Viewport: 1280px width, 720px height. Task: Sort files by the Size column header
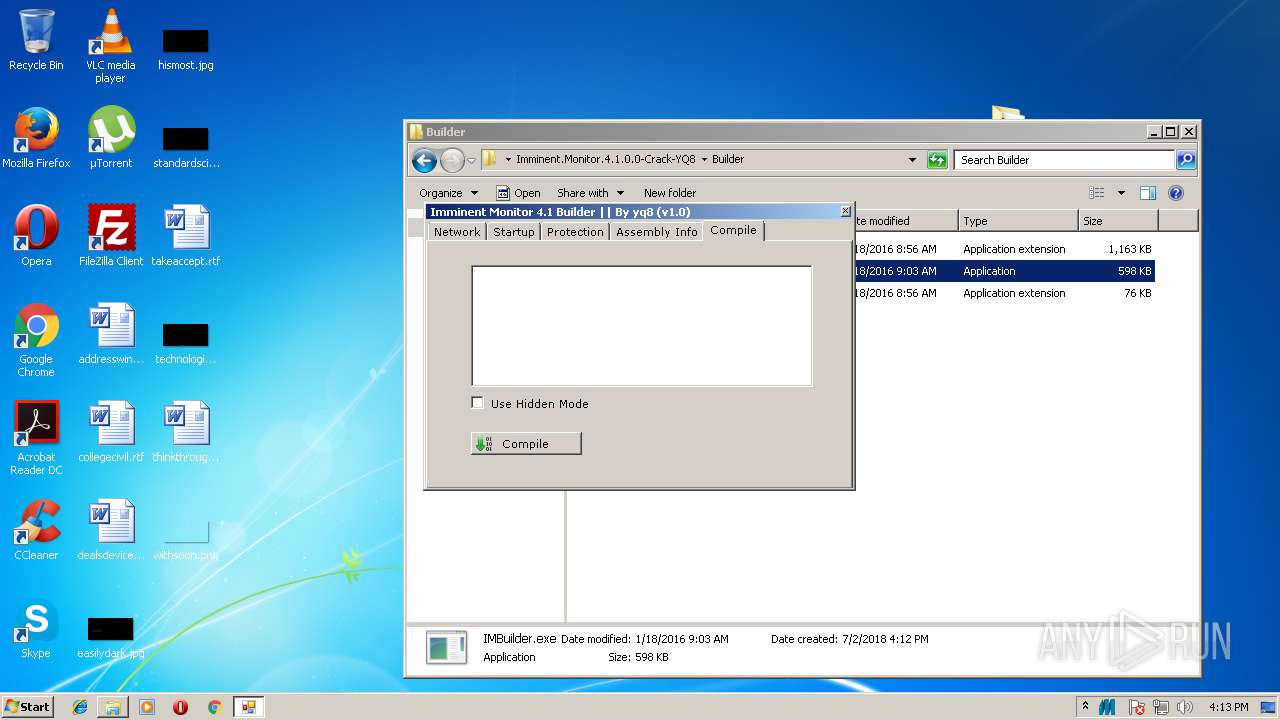1118,221
